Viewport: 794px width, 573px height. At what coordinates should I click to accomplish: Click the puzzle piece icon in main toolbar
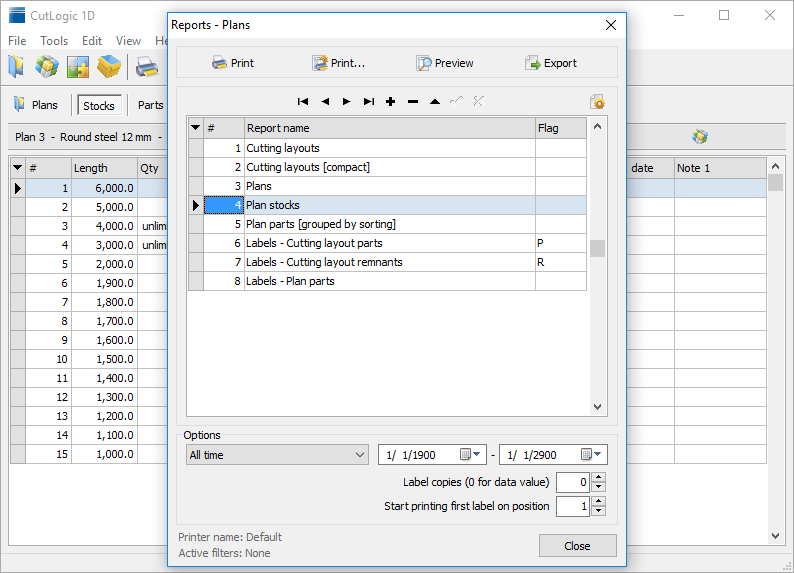[x=77, y=67]
